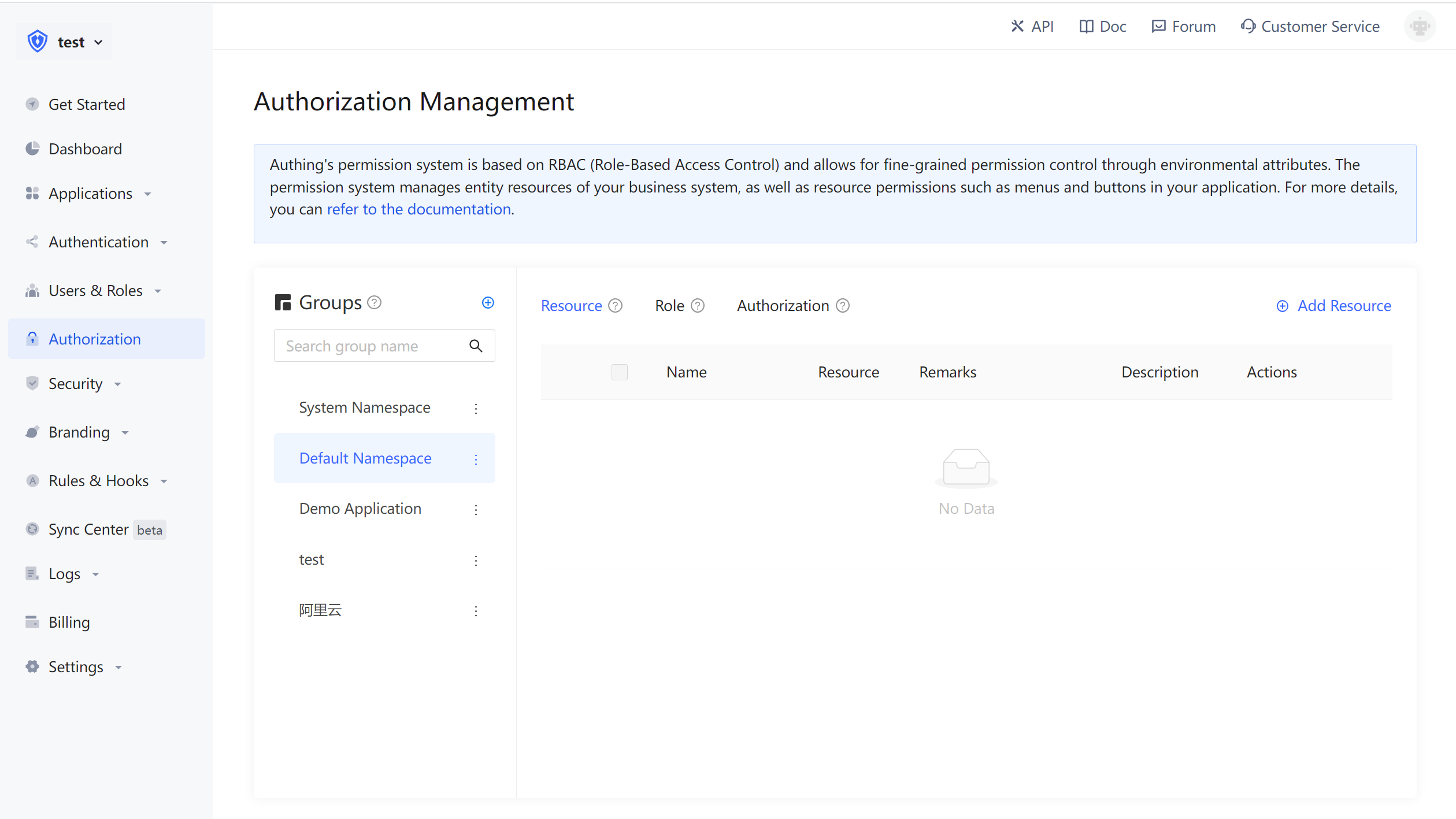Screen dimensions: 1456x819
Task: Click the Add Resource button
Action: pyautogui.click(x=1333, y=306)
